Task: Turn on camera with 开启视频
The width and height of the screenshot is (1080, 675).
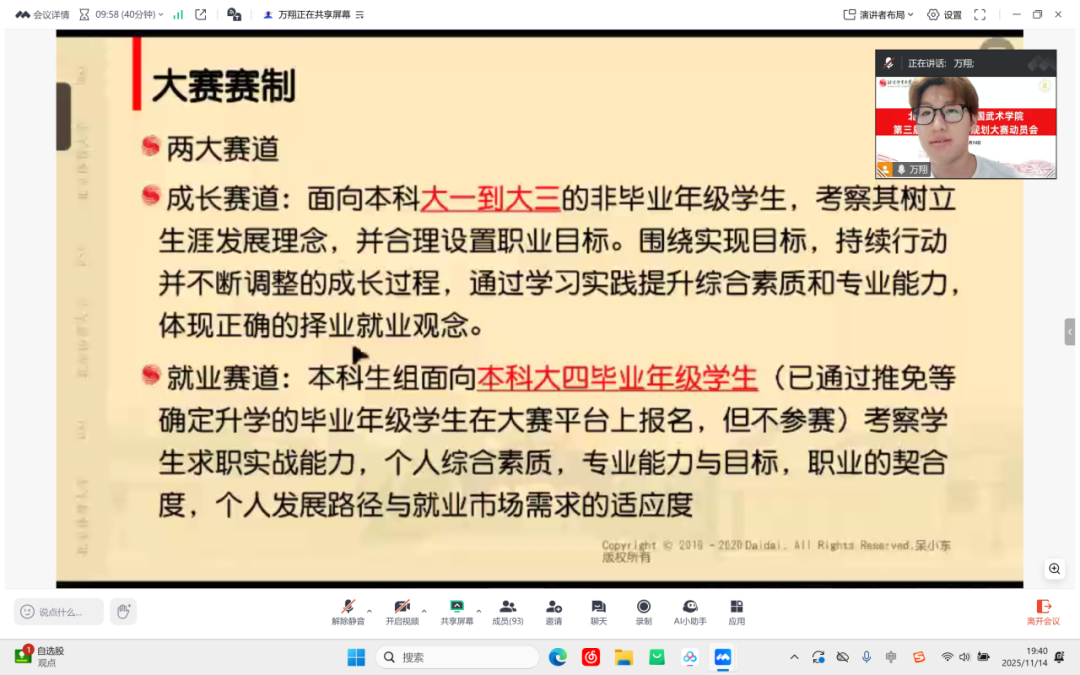Action: (403, 610)
